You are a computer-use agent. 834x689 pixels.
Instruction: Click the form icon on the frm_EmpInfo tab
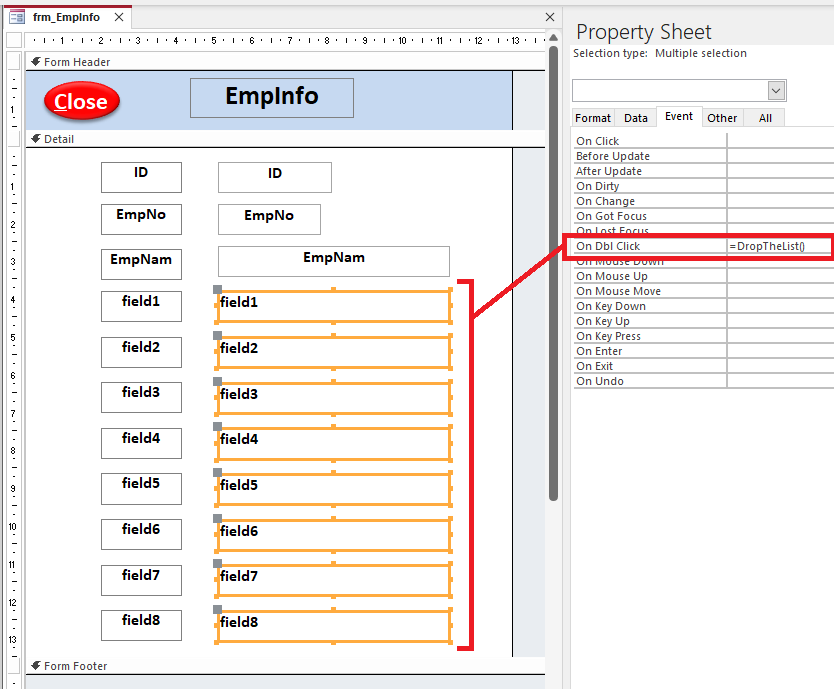pos(17,18)
